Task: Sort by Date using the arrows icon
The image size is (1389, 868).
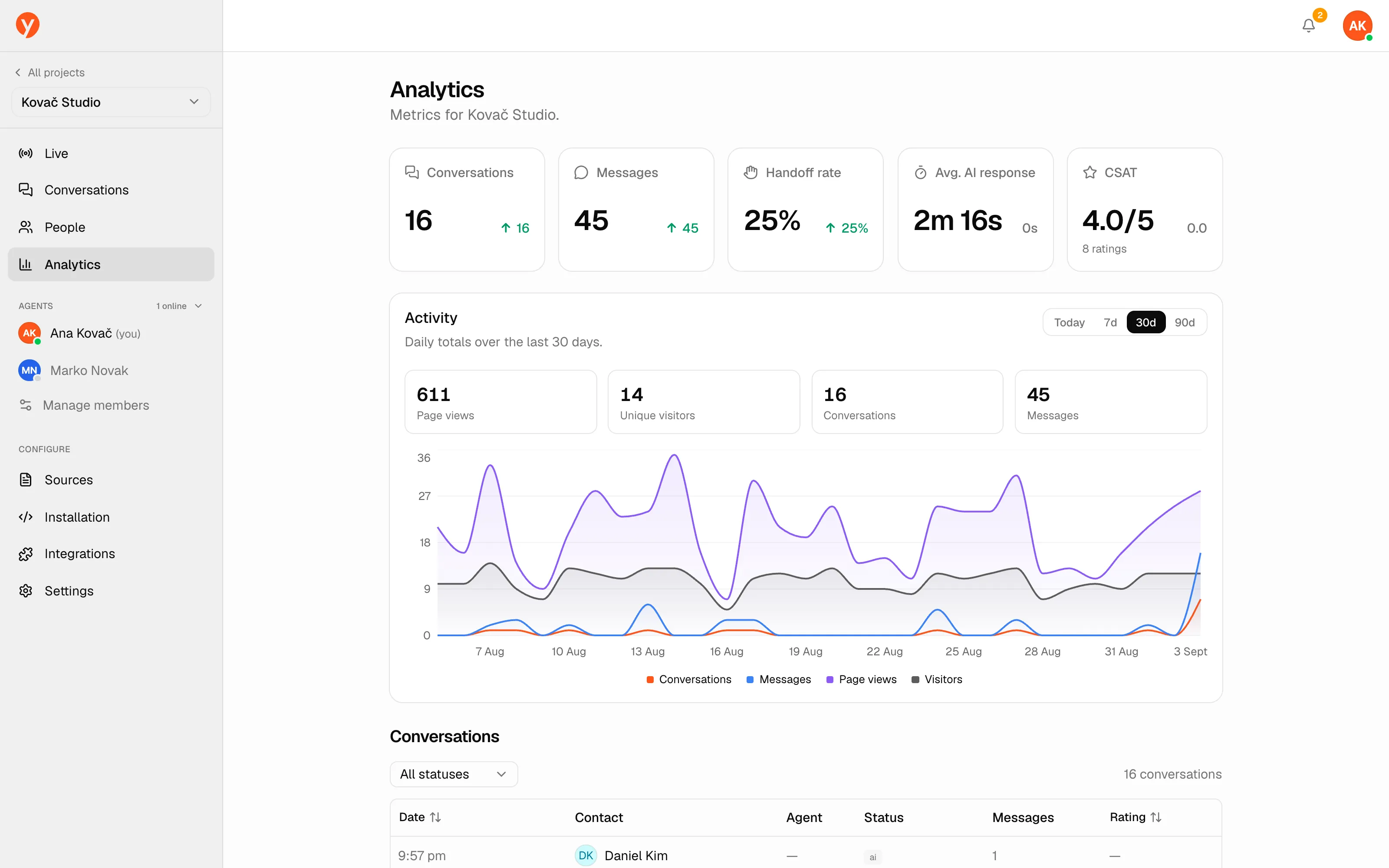Action: [x=436, y=817]
